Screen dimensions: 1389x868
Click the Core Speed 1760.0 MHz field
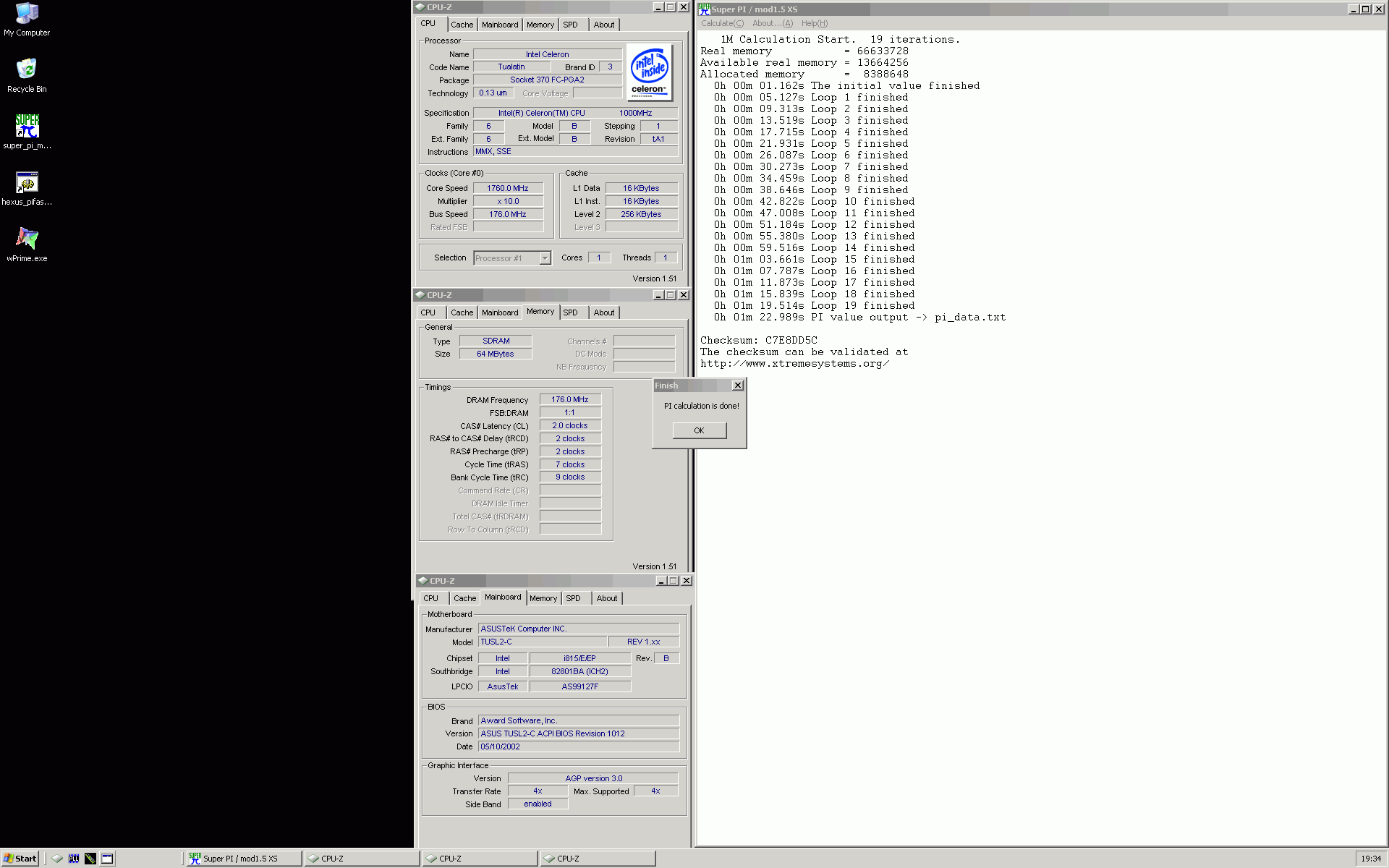[x=508, y=188]
